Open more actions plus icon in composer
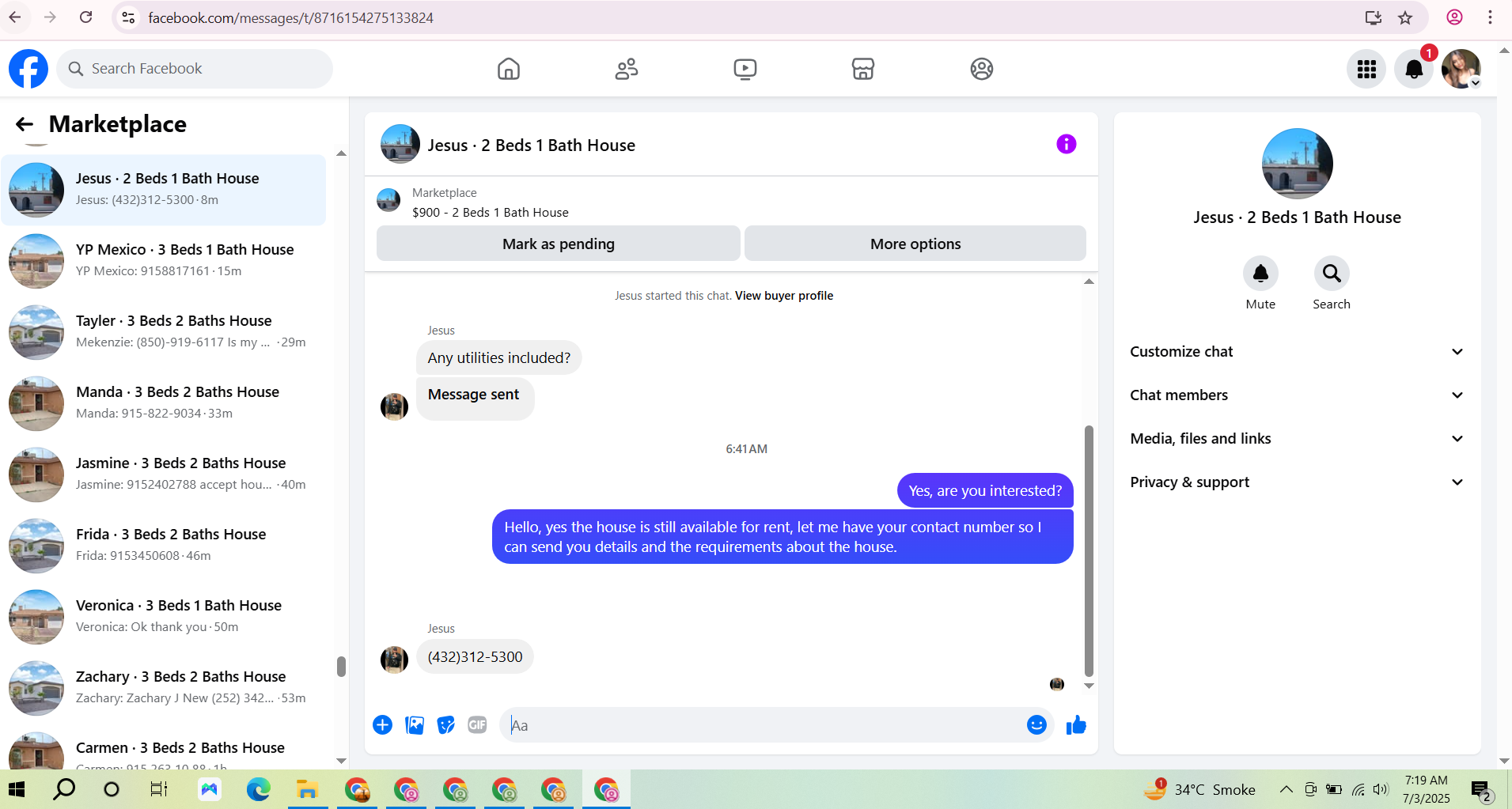This screenshot has height=809, width=1512. pyautogui.click(x=382, y=725)
